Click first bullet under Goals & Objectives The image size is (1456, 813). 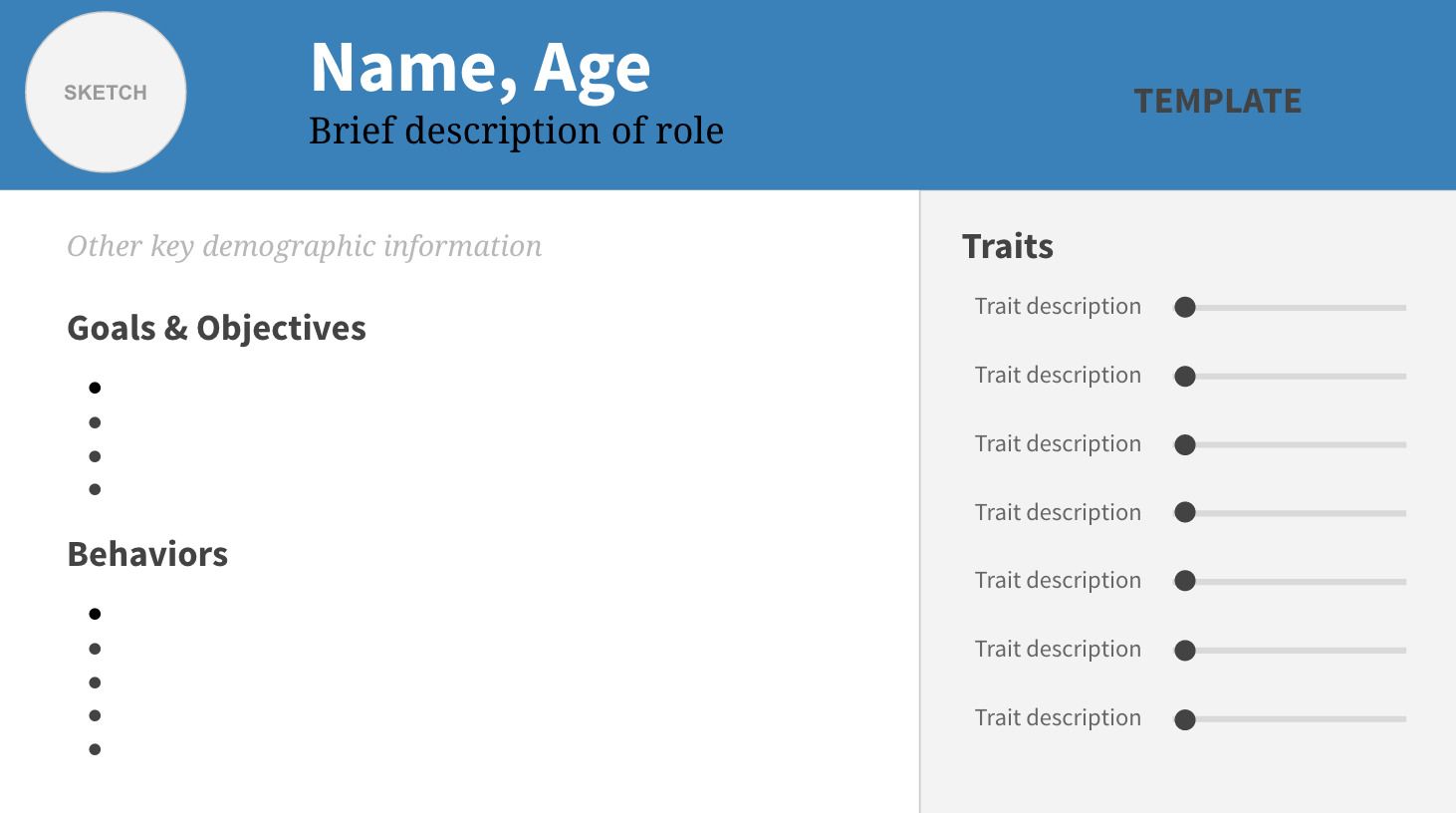click(x=95, y=388)
